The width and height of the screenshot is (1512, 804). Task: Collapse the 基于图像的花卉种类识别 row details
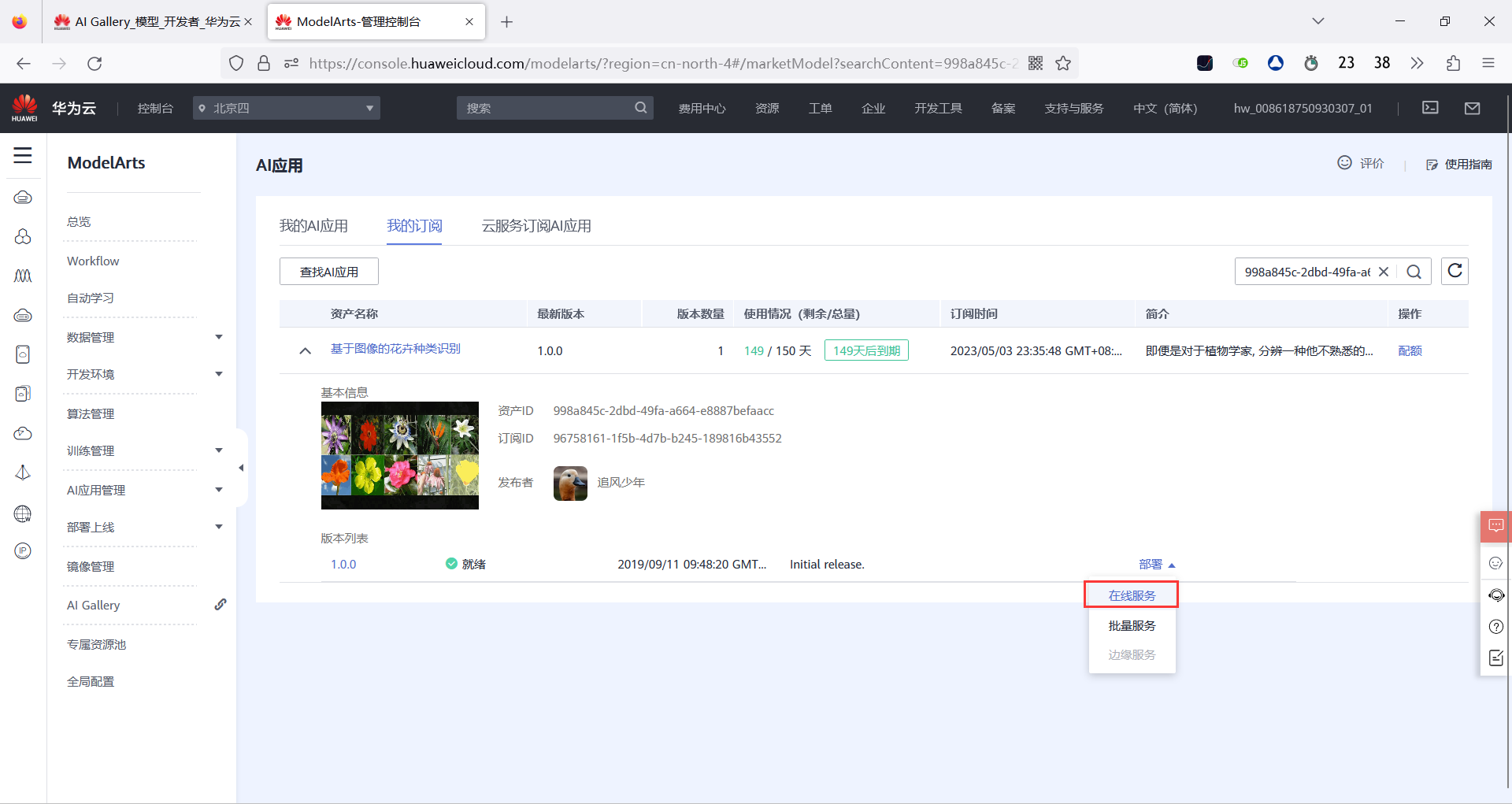305,350
